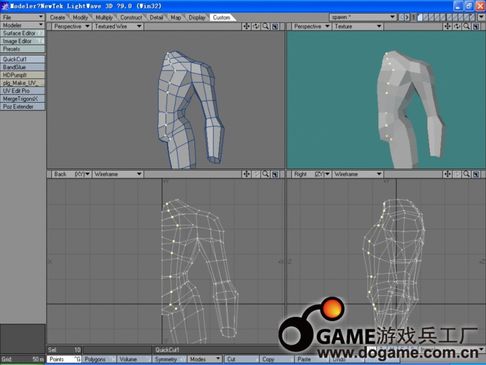Image resolution: width=486 pixels, height=365 pixels.
Task: Open the spawn object selection dropdown
Action: (363, 17)
